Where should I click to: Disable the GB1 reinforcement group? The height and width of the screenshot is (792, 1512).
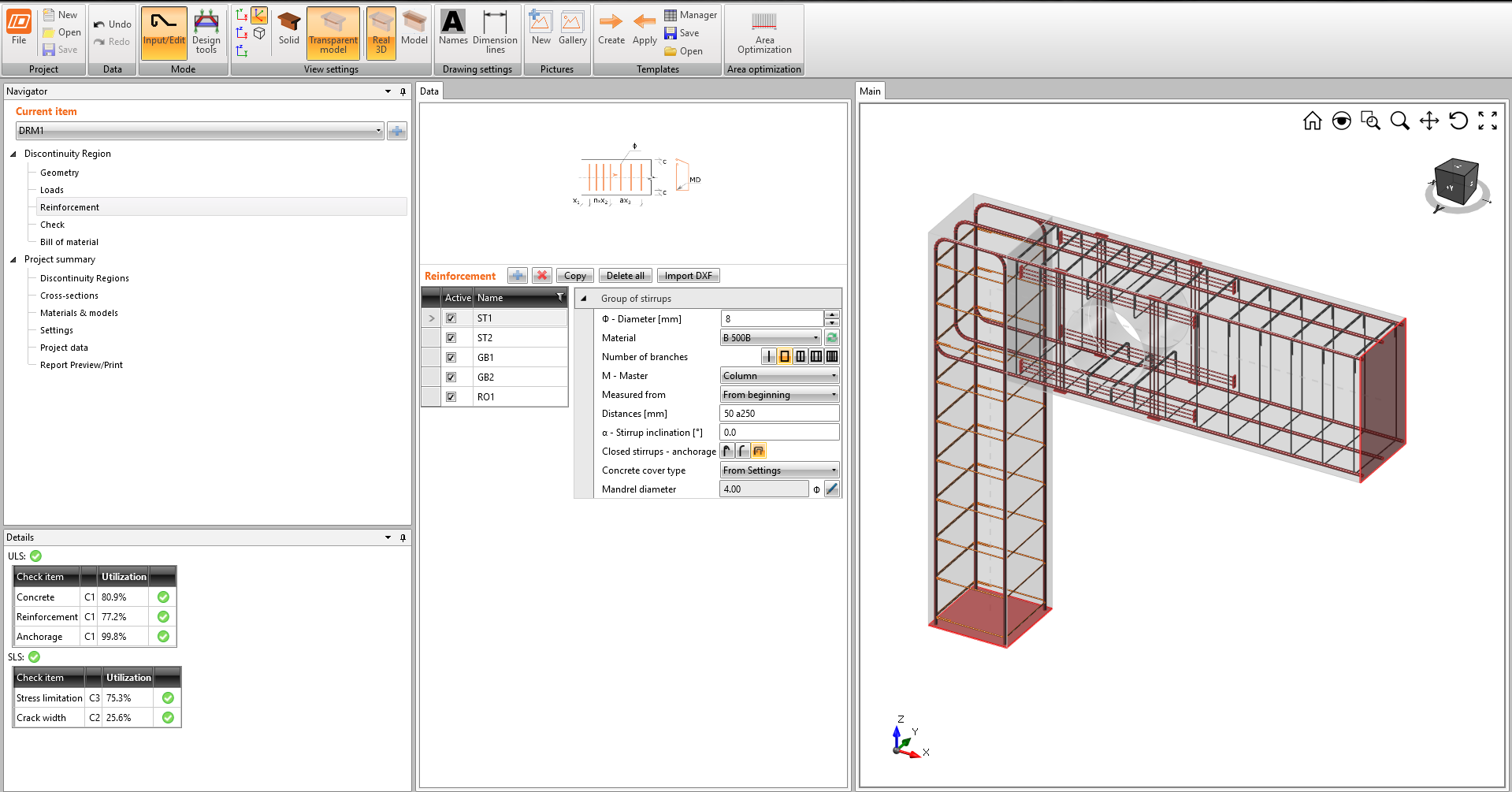451,357
